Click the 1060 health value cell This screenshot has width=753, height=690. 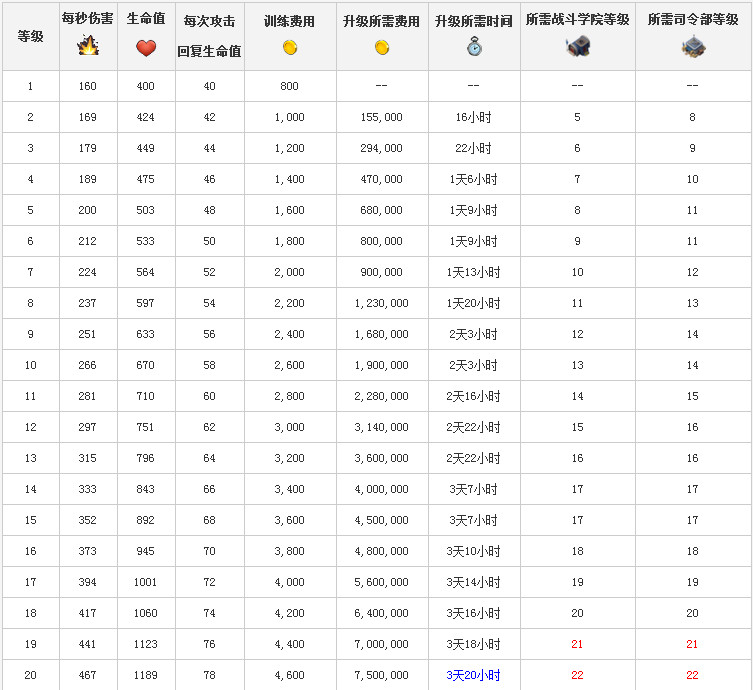click(146, 613)
